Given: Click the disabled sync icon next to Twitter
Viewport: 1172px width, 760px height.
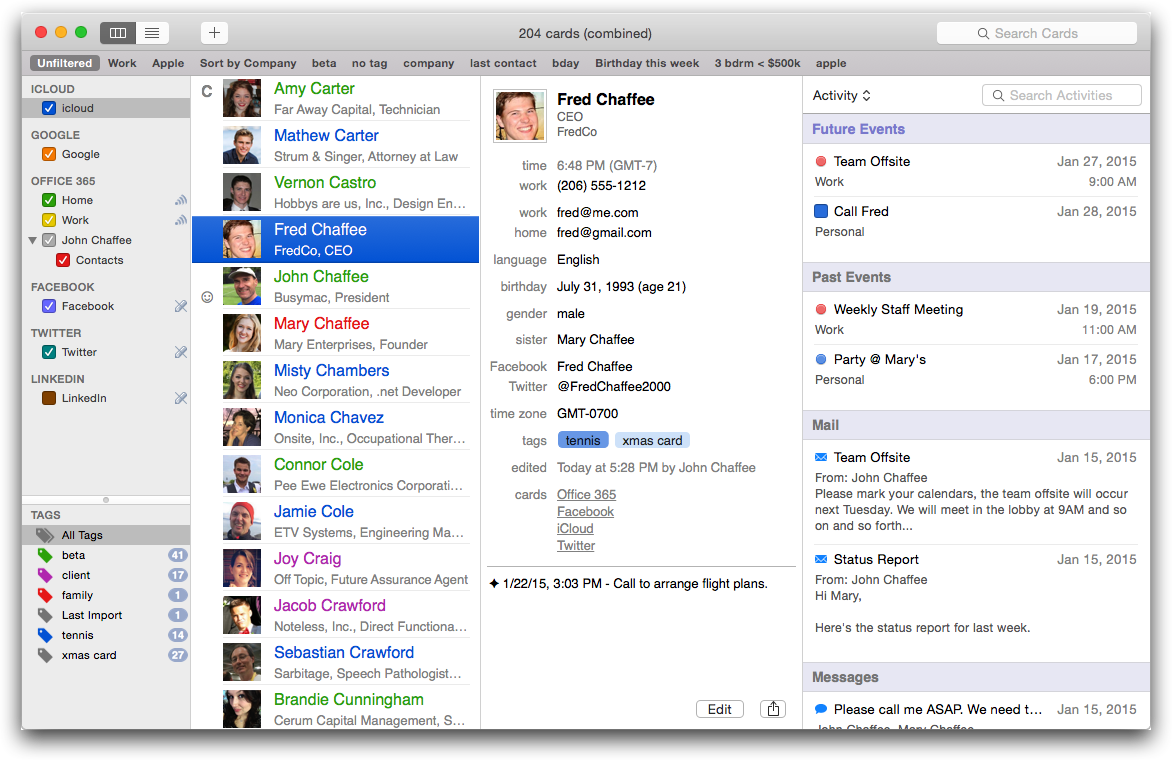Looking at the screenshot, I should point(180,352).
